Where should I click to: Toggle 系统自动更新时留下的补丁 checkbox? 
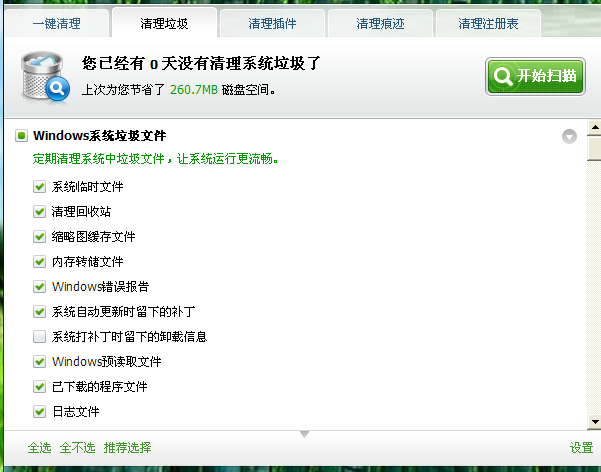(39, 311)
